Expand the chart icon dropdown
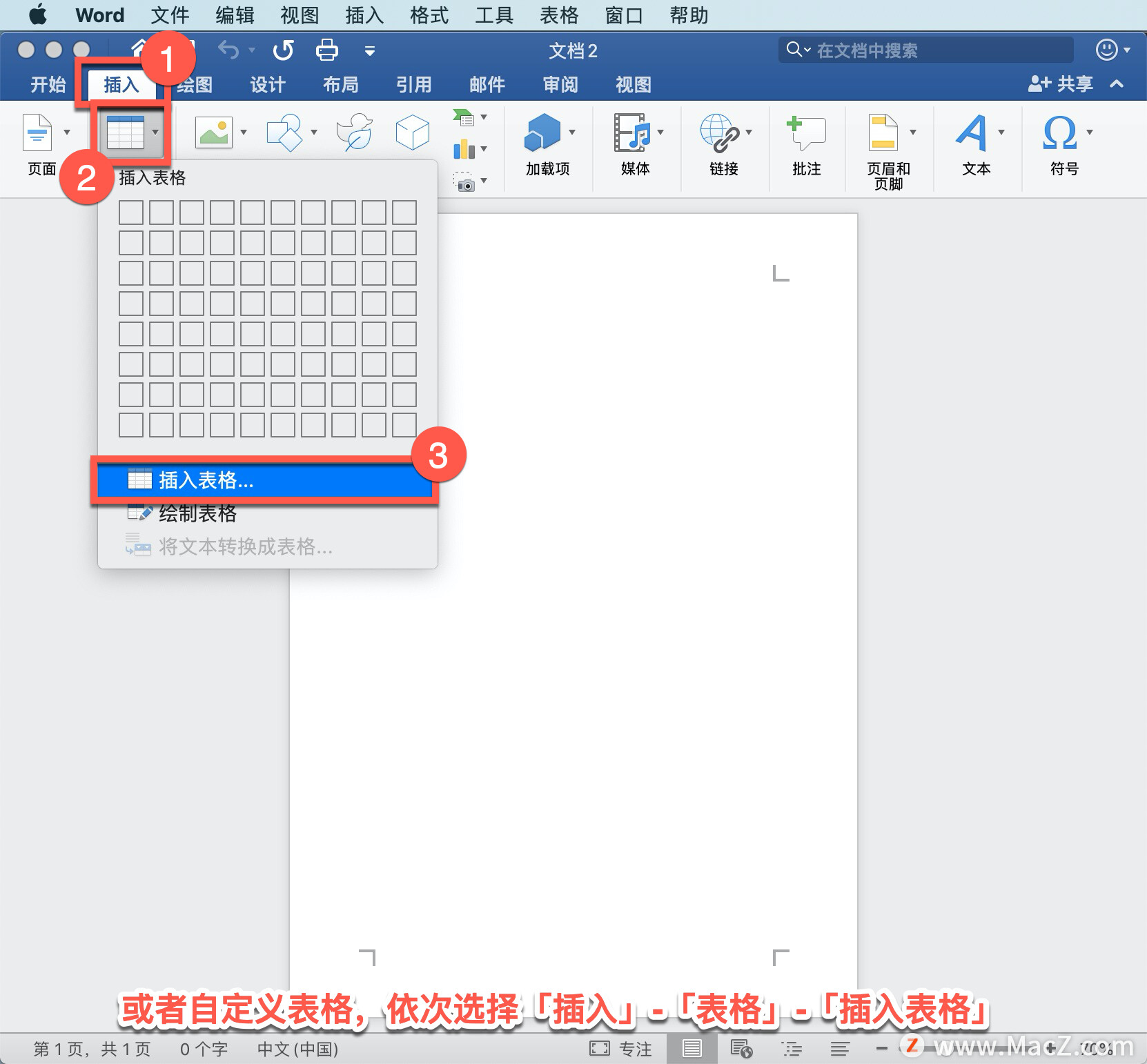1147x1064 pixels. [484, 148]
